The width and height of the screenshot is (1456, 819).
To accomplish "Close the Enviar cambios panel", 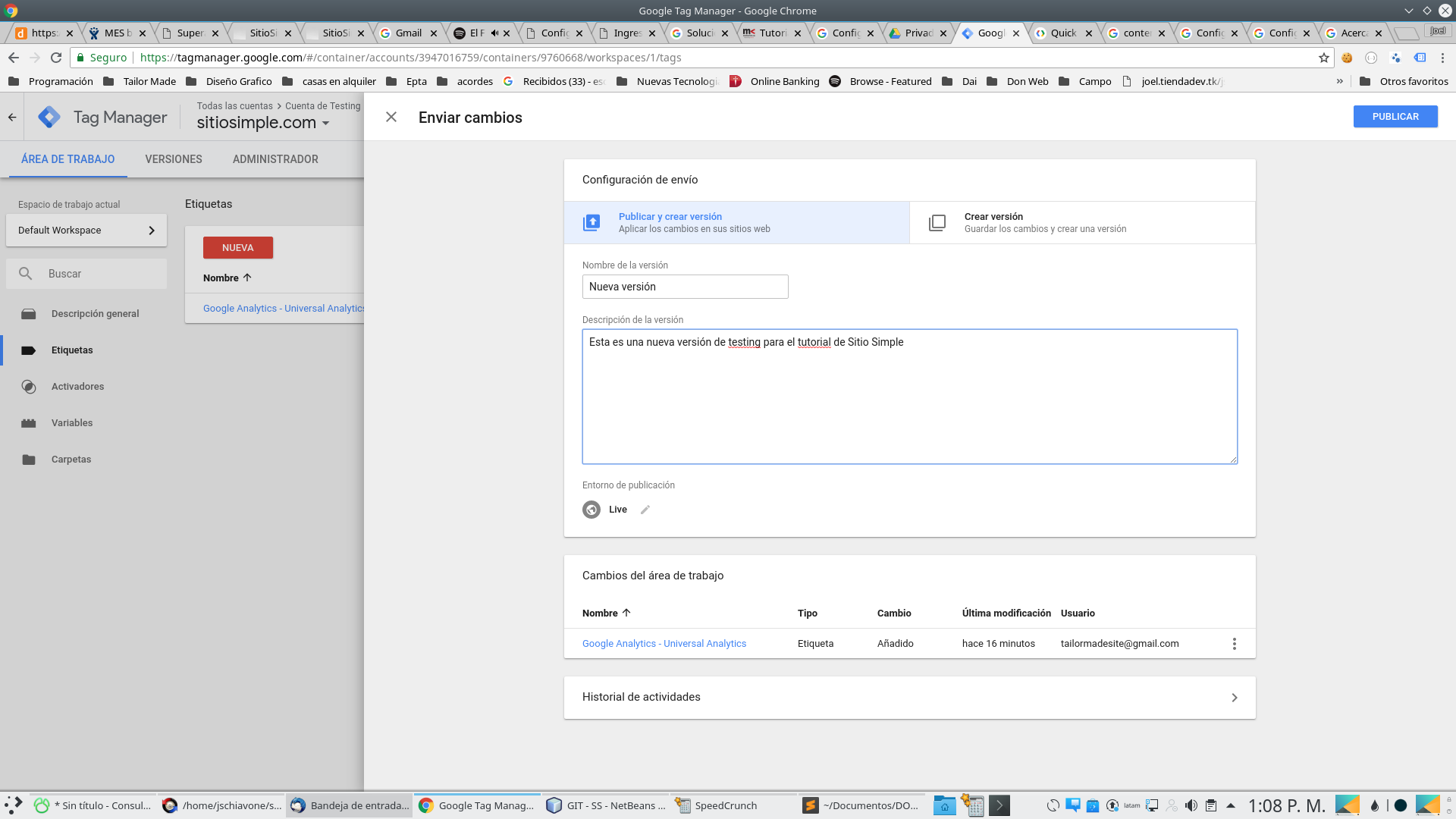I will 391,117.
